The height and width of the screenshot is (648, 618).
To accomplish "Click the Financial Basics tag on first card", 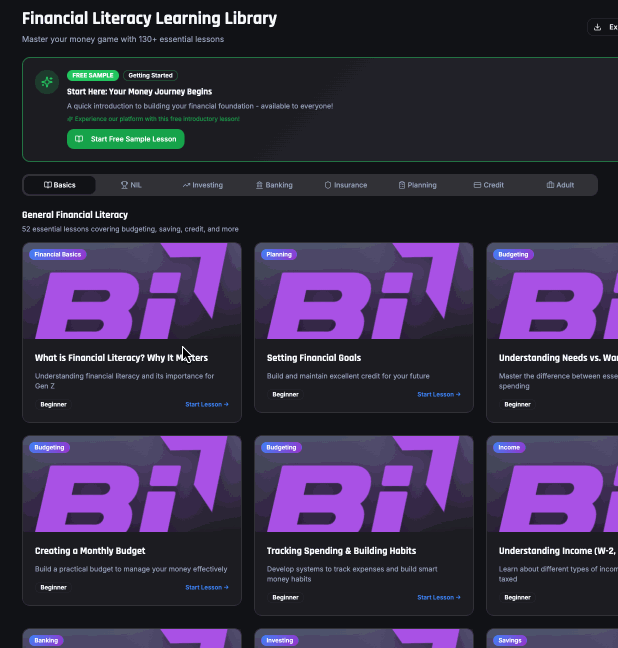I will (x=57, y=254).
